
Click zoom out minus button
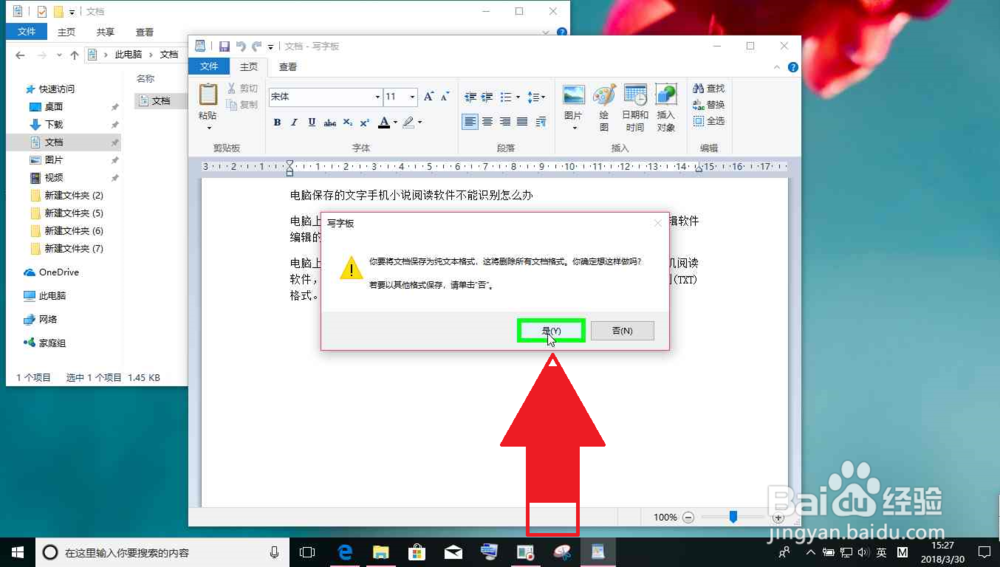point(688,517)
